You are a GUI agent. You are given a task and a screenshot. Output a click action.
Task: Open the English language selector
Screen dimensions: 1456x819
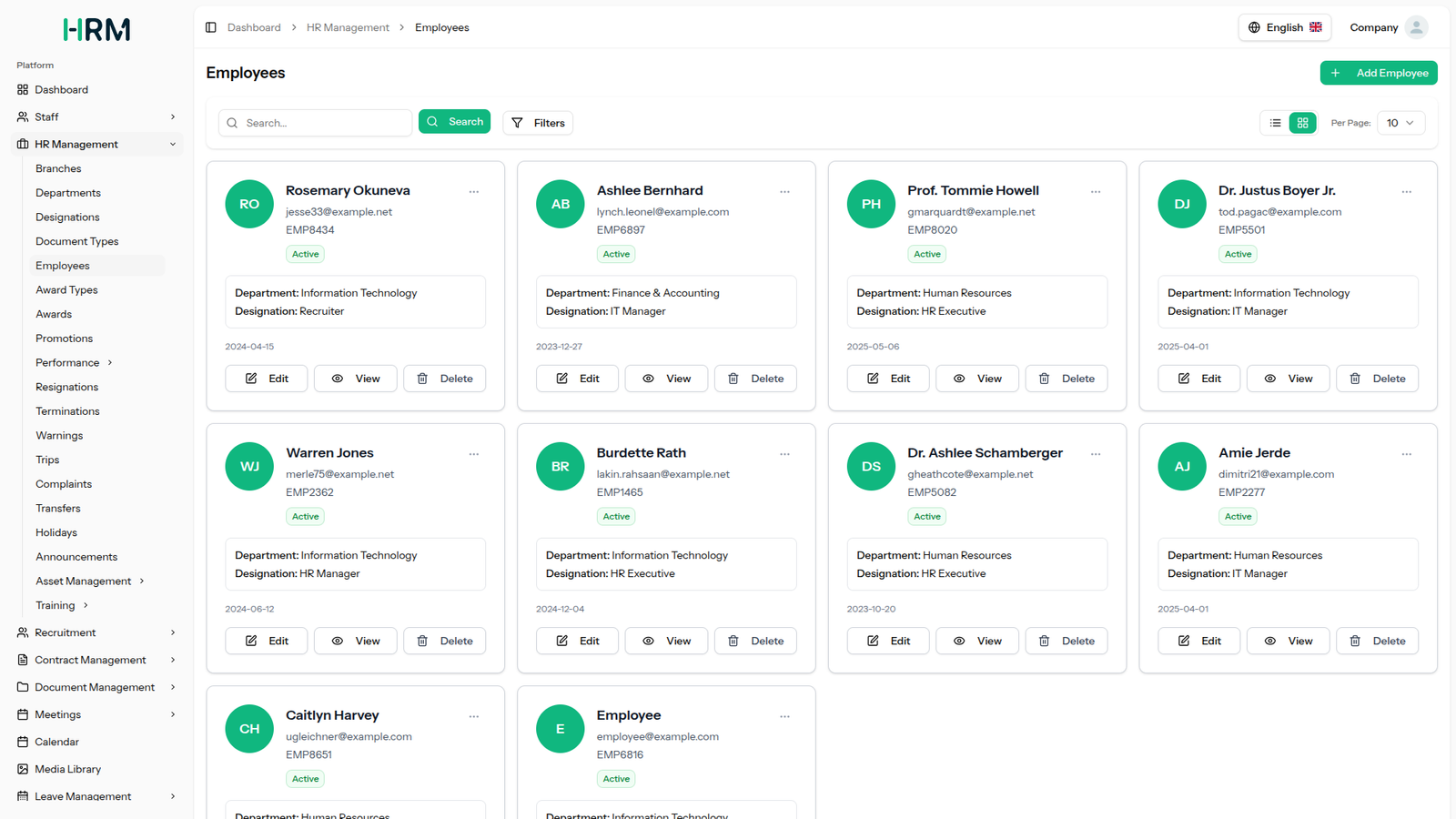coord(1284,27)
